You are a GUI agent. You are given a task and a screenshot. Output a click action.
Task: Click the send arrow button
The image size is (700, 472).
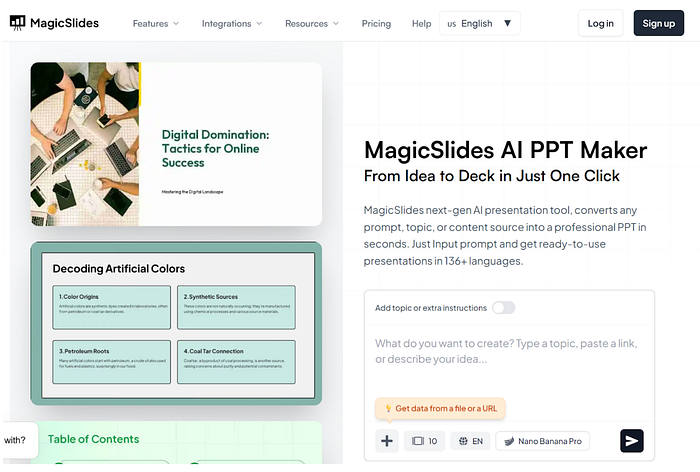pyautogui.click(x=632, y=441)
